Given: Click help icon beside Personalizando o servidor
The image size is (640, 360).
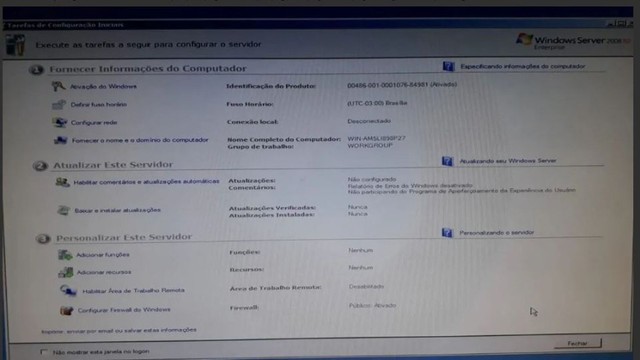Looking at the screenshot, I should [x=447, y=233].
